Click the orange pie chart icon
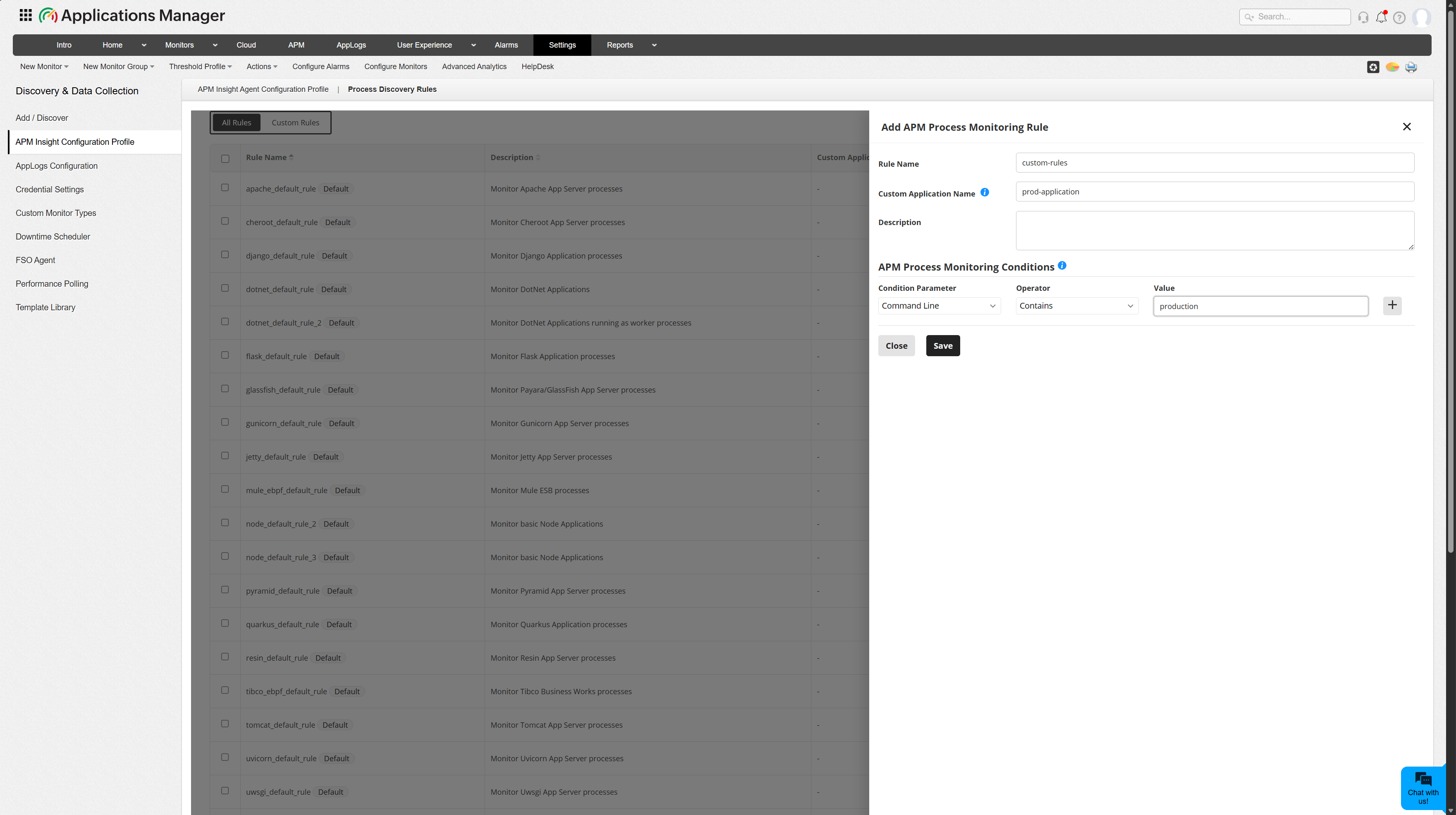 click(x=1392, y=67)
